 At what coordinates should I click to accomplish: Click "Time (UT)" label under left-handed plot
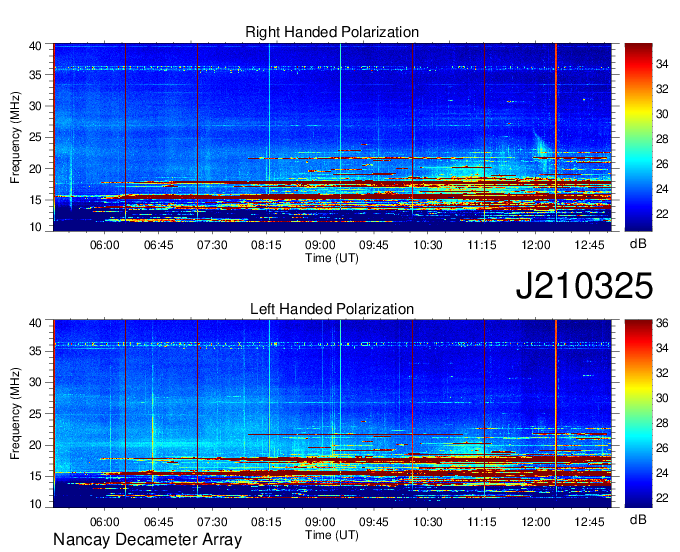[332, 535]
